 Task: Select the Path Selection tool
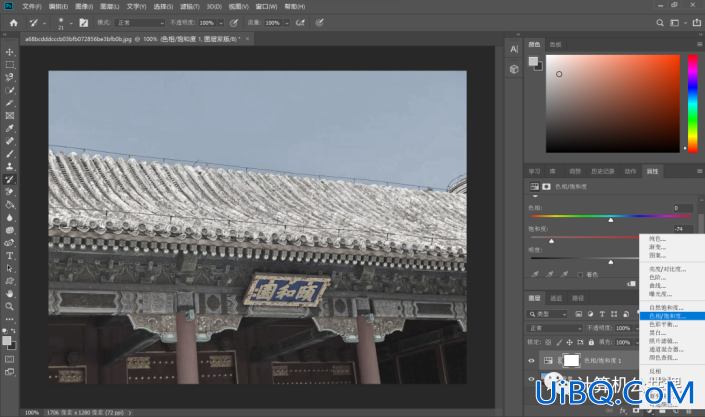9,268
